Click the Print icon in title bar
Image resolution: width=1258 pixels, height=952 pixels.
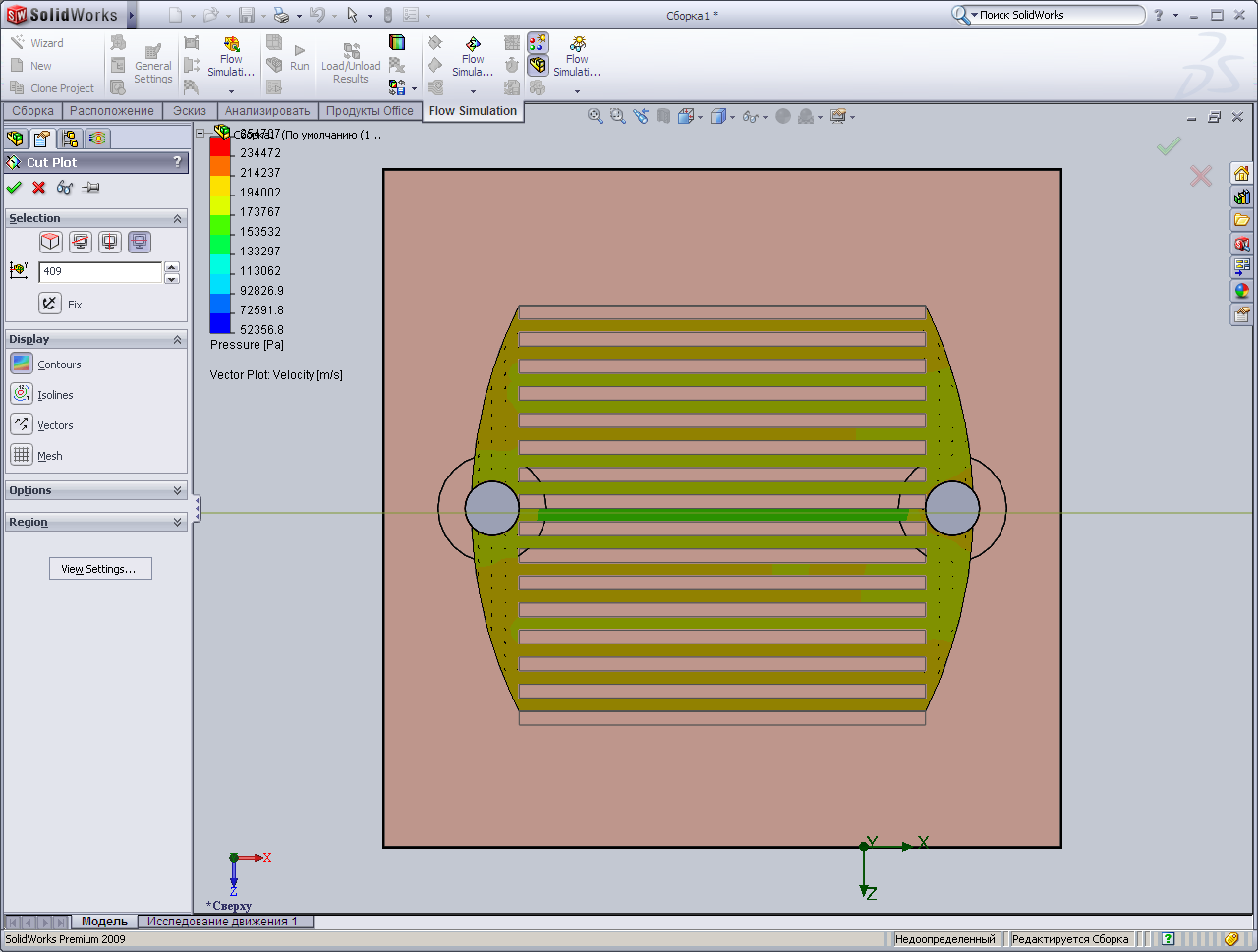coord(282,15)
